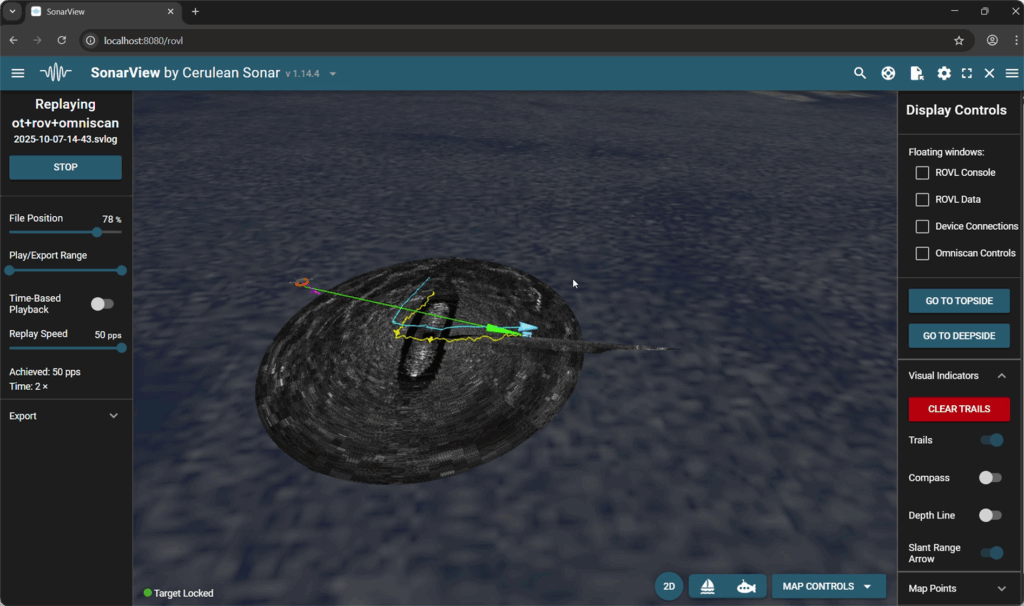Center view on the submarine ROV icon
1024x606 pixels.
[746, 587]
